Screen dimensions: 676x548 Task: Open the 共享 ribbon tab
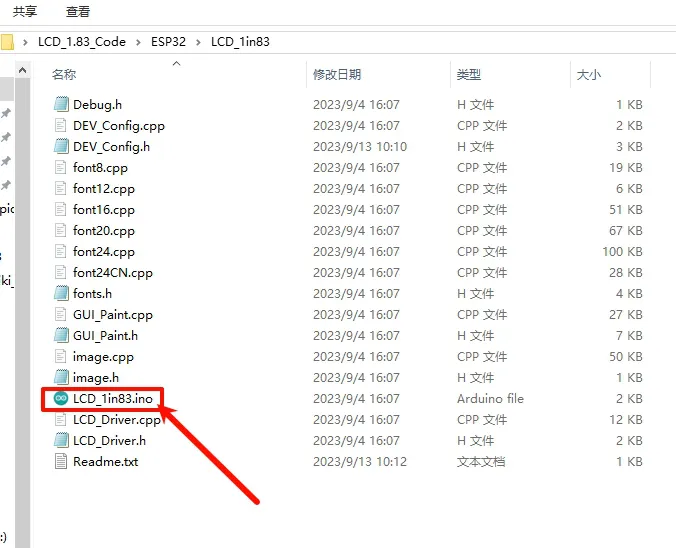point(25,12)
